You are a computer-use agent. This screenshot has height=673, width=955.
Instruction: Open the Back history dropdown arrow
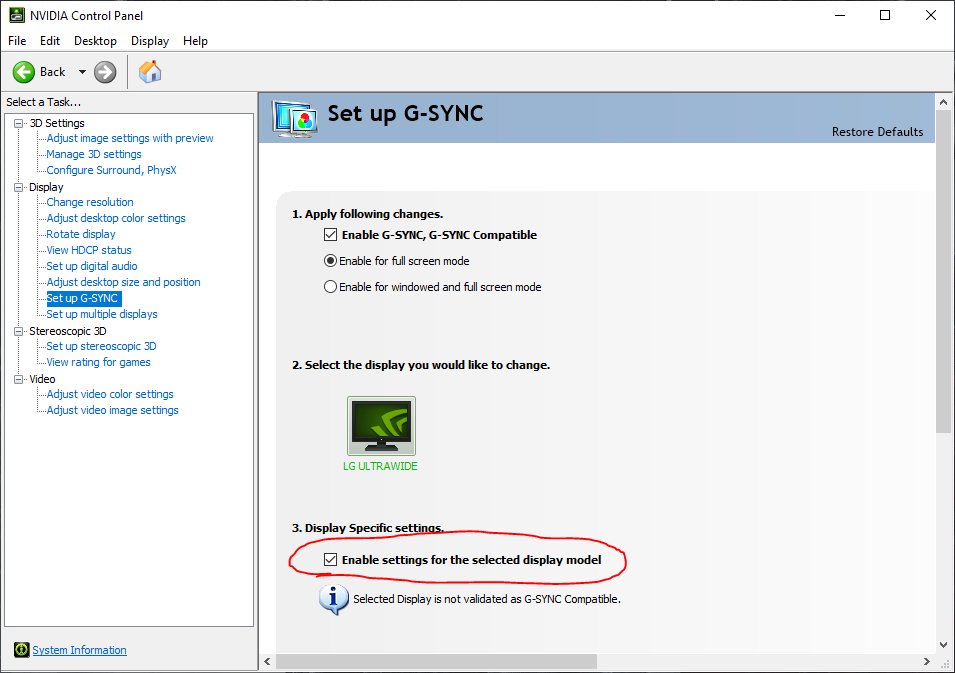click(82, 72)
